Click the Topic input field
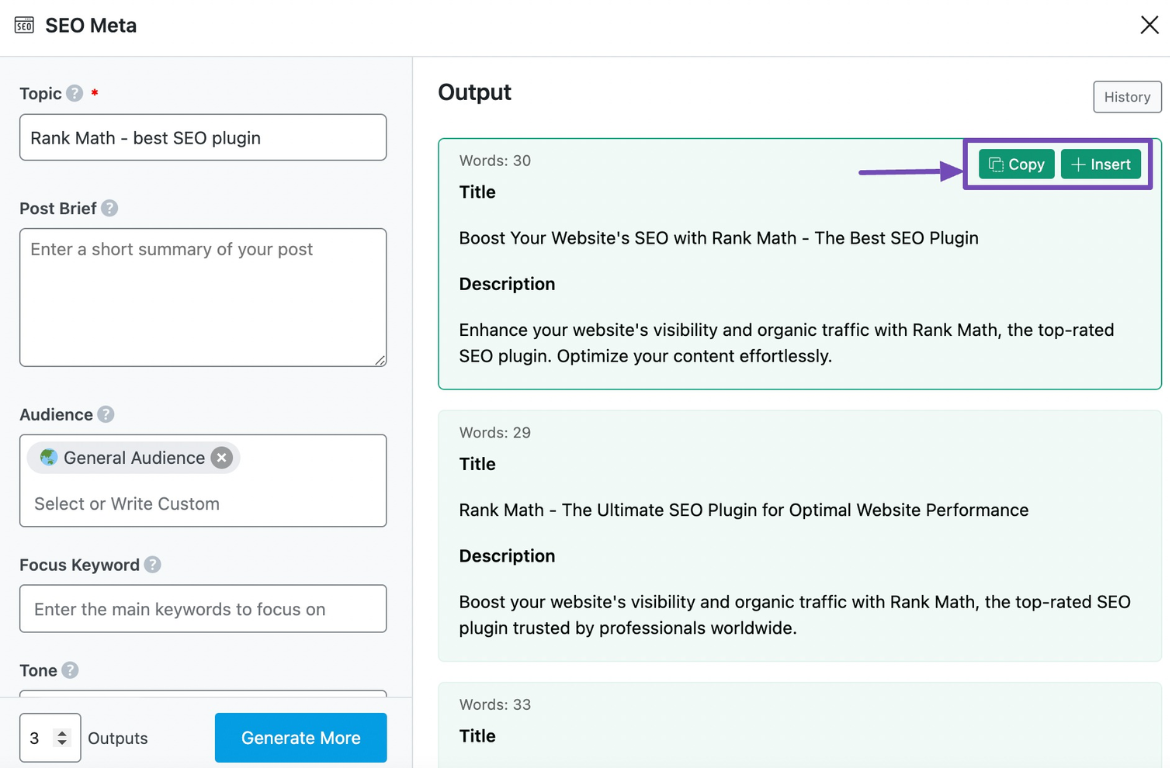Screen dimensions: 1170x768 [x=202, y=138]
